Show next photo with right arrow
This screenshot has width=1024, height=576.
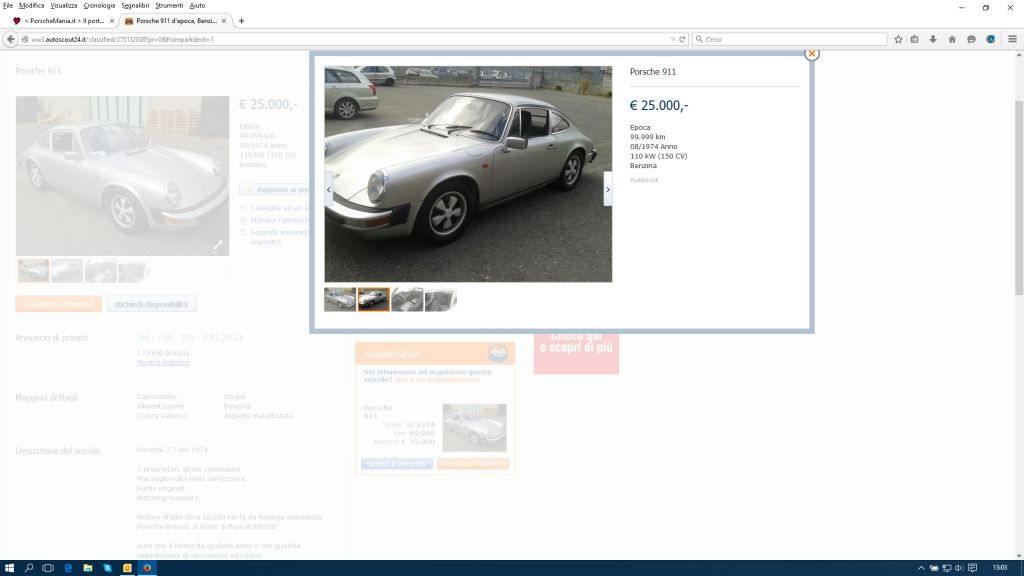607,189
